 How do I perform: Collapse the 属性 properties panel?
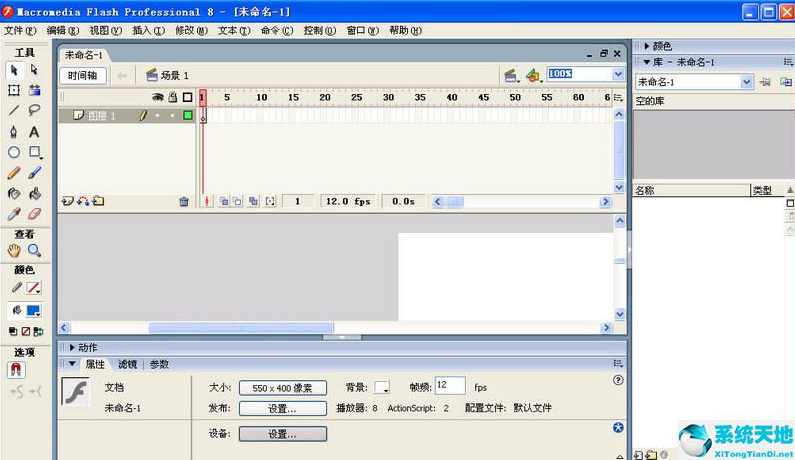pos(72,364)
